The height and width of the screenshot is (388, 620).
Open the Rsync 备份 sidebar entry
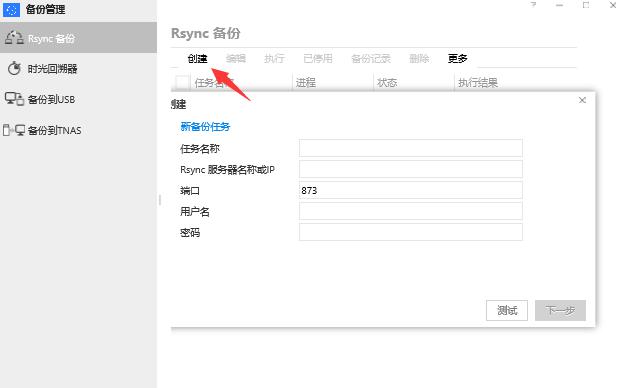(x=78, y=38)
